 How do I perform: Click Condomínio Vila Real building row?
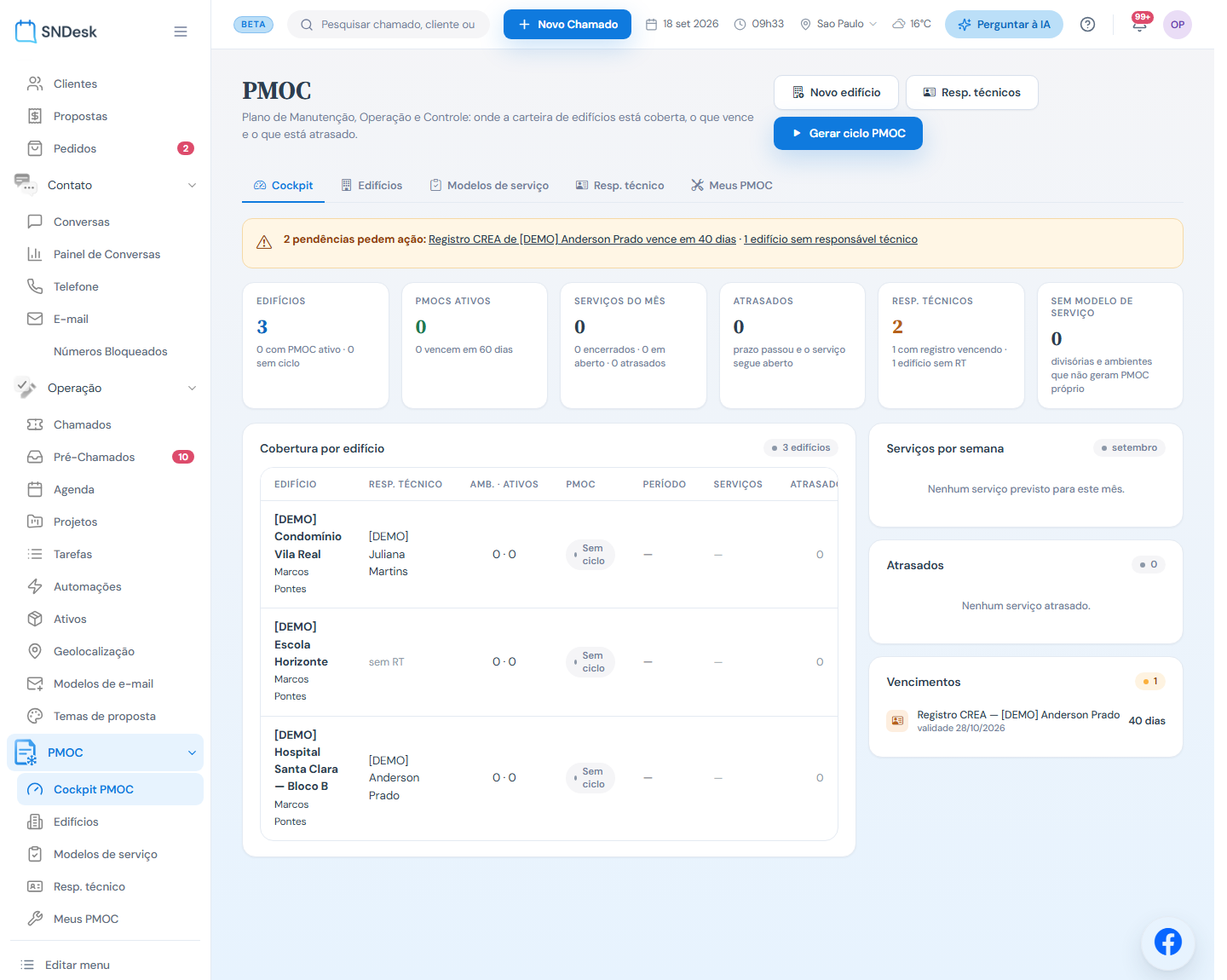click(549, 554)
